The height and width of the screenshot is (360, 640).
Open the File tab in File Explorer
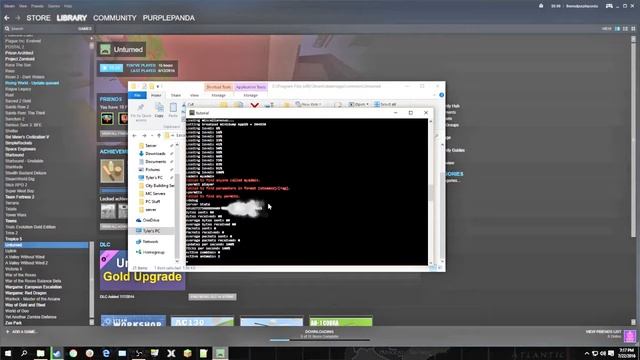pos(137,95)
